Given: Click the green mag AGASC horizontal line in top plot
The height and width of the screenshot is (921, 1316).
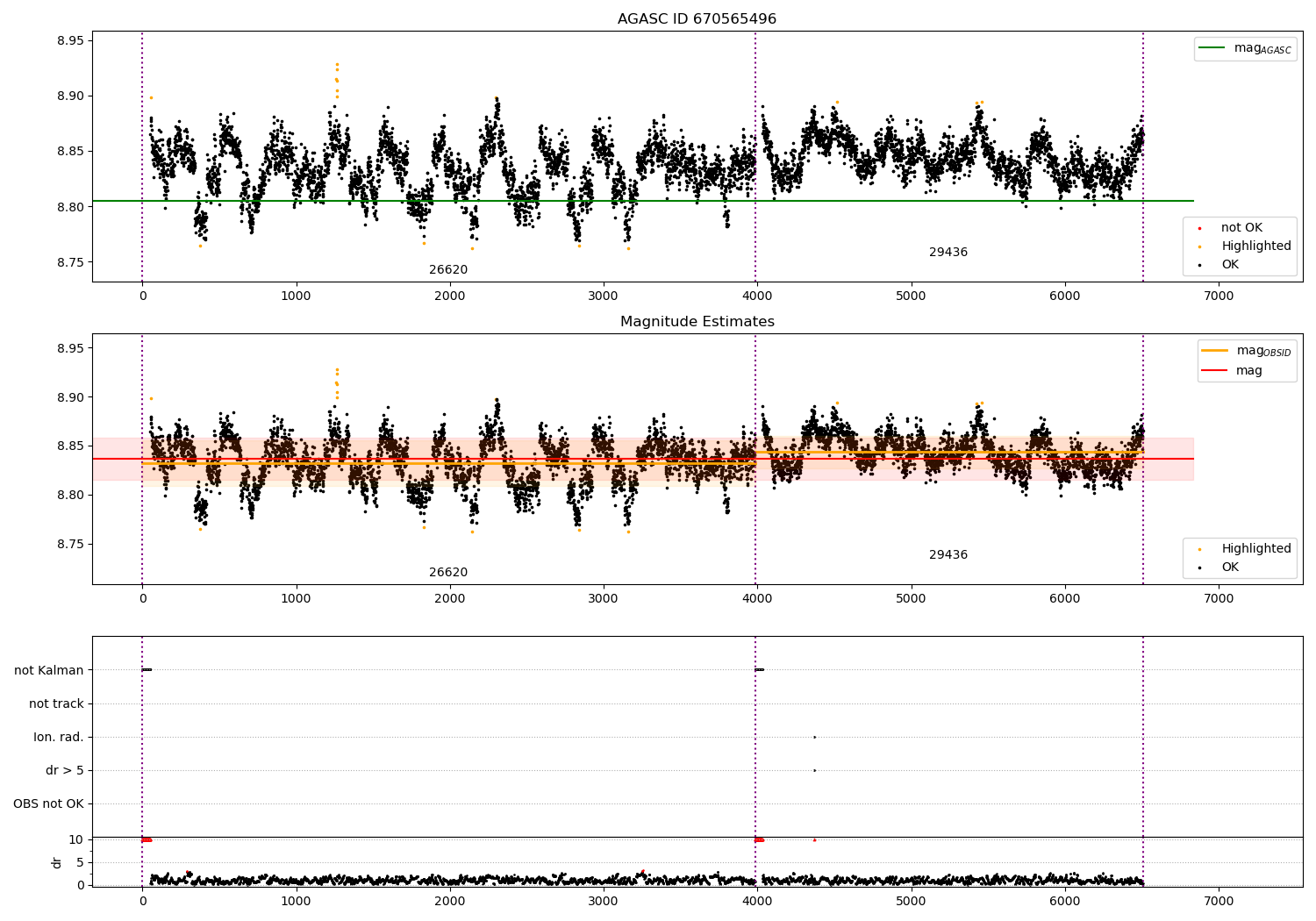Looking at the screenshot, I should pyautogui.click(x=643, y=201).
